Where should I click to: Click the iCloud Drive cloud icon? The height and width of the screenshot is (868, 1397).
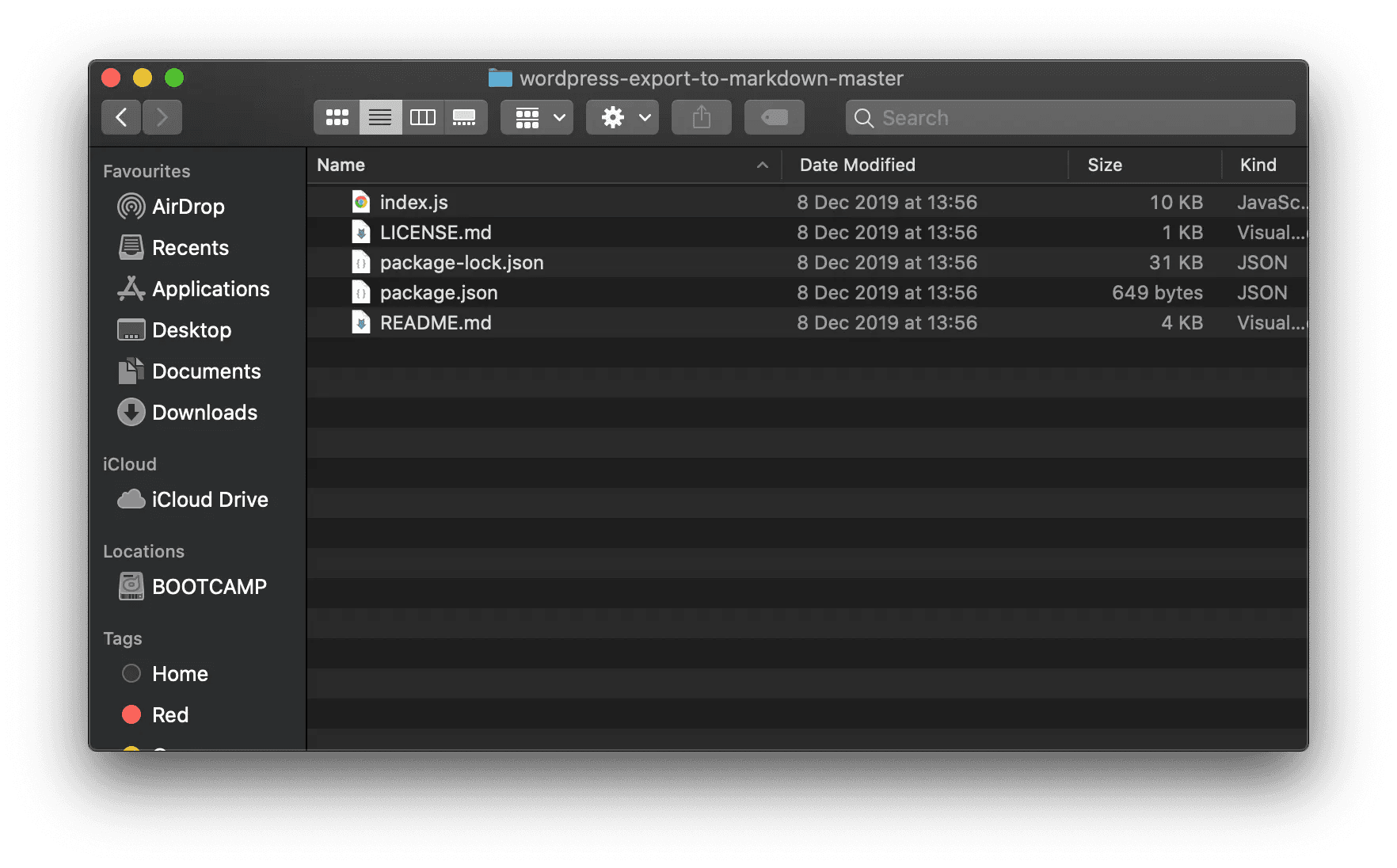point(131,500)
